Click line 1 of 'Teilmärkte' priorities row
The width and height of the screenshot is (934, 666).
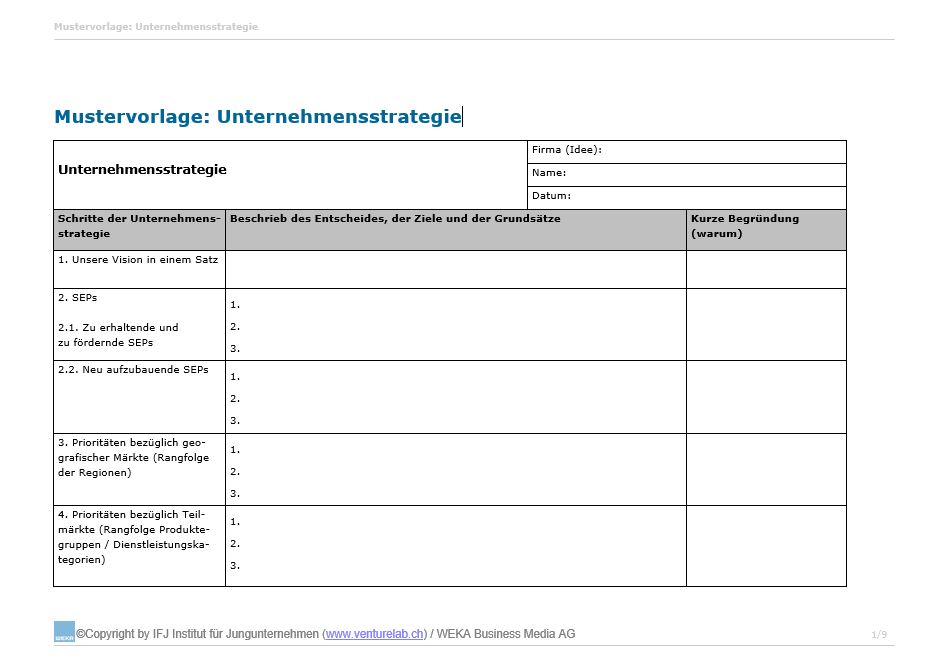[455, 522]
